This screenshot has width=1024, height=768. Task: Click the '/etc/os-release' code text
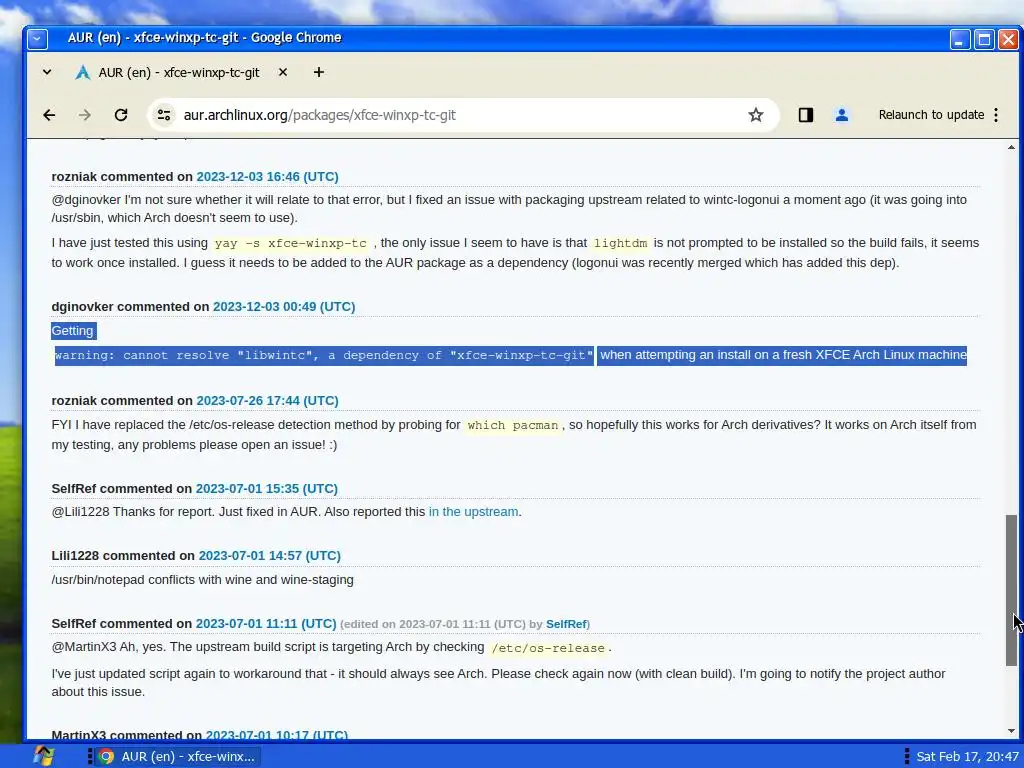click(x=547, y=648)
